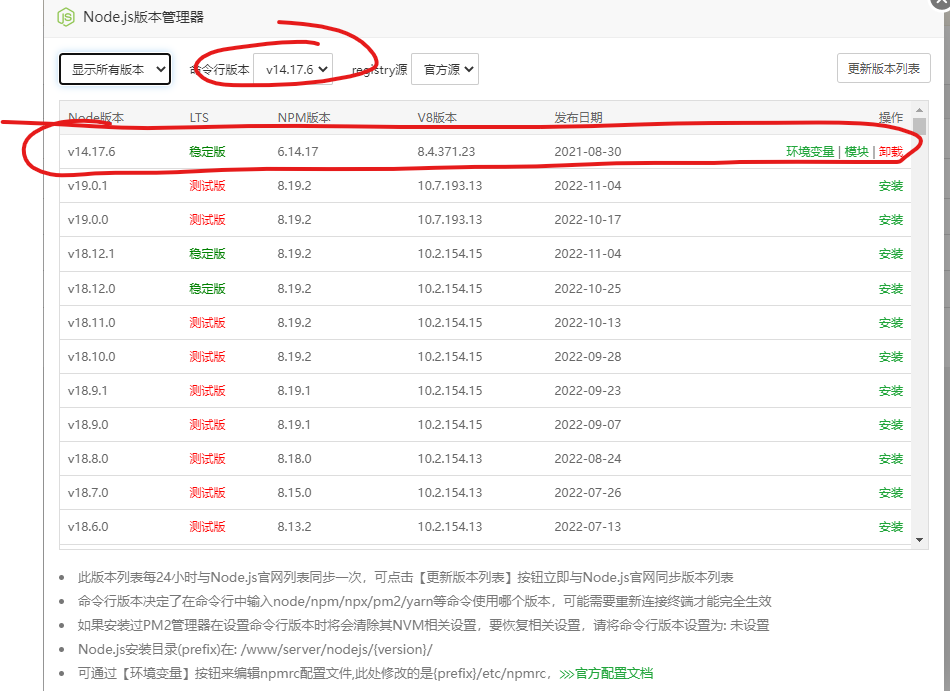Image resolution: width=950 pixels, height=691 pixels.
Task: Click the NPM版本 column header
Action: [304, 117]
